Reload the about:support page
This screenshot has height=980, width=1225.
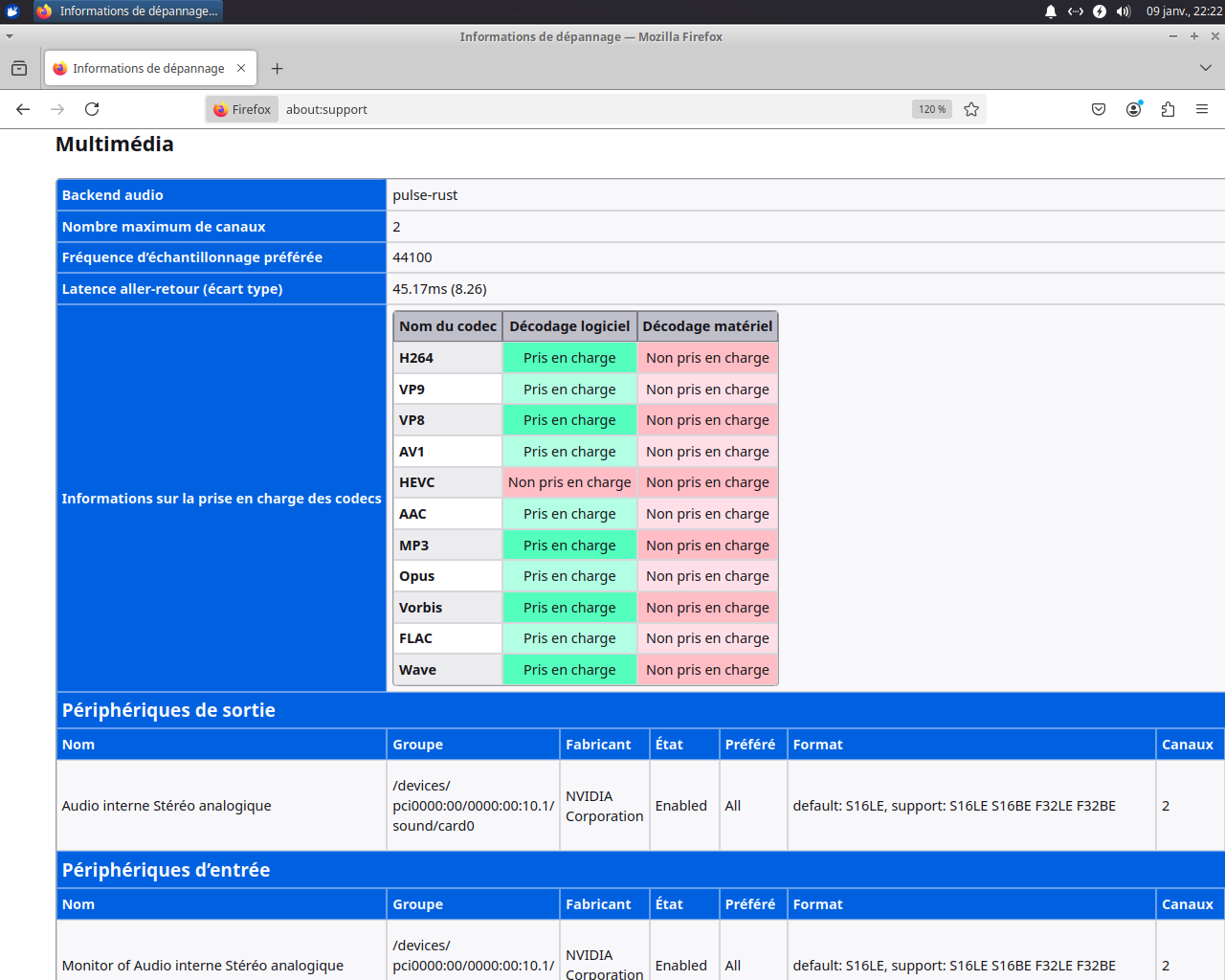pos(92,109)
